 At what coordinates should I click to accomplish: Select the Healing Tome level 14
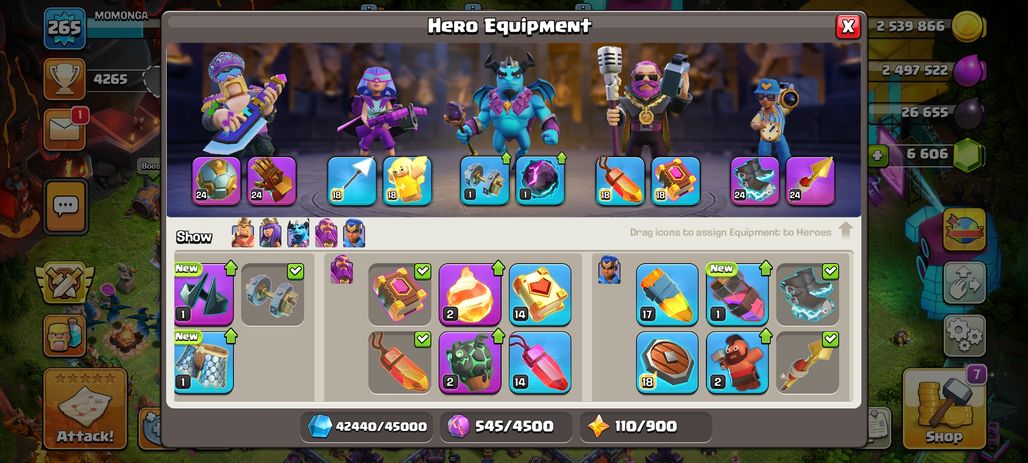pos(540,294)
